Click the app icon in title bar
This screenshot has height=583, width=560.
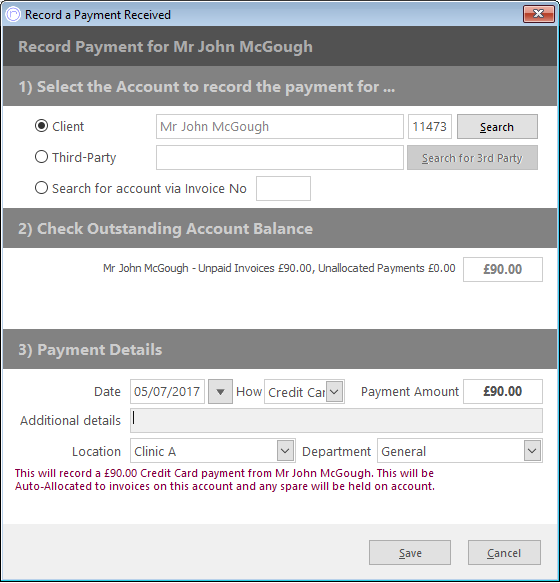pyautogui.click(x=13, y=15)
